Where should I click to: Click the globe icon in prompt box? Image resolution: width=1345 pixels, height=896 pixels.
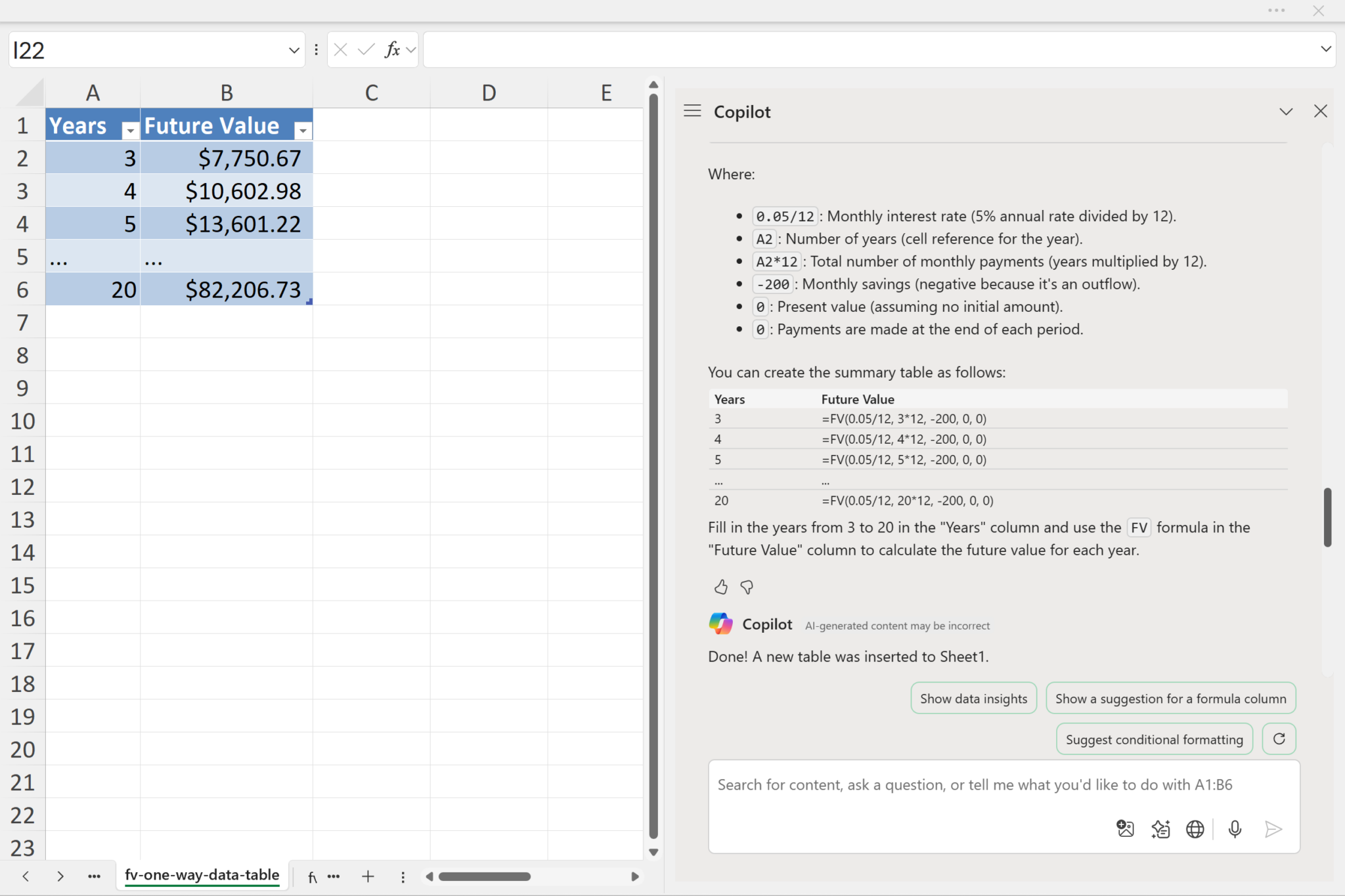point(1195,829)
